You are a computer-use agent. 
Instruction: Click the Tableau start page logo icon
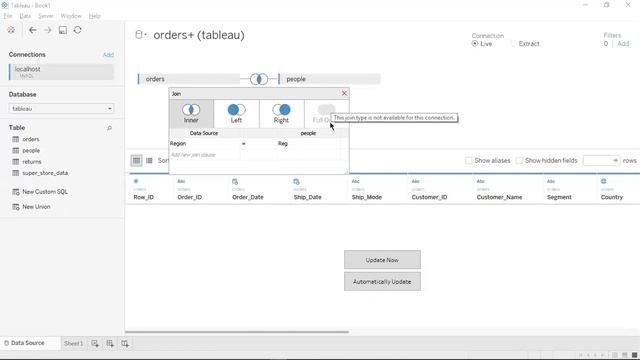[x=11, y=30]
